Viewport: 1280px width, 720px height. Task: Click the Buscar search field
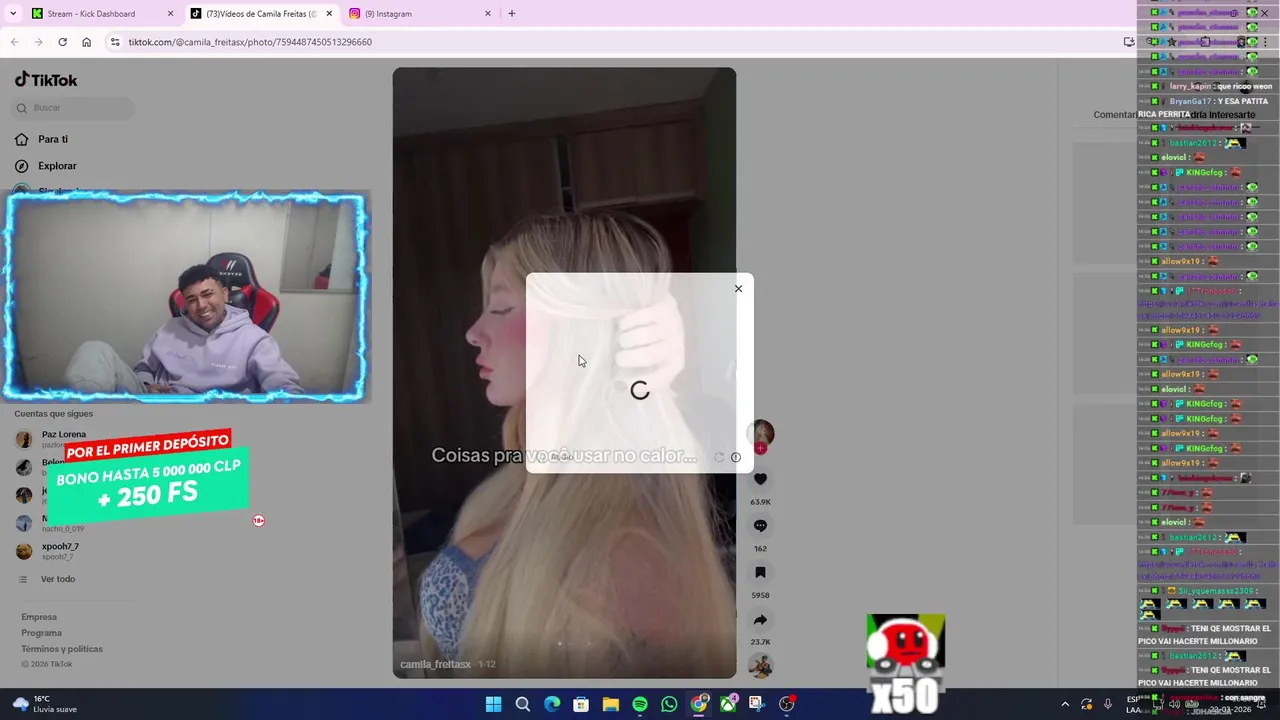pos(74,108)
